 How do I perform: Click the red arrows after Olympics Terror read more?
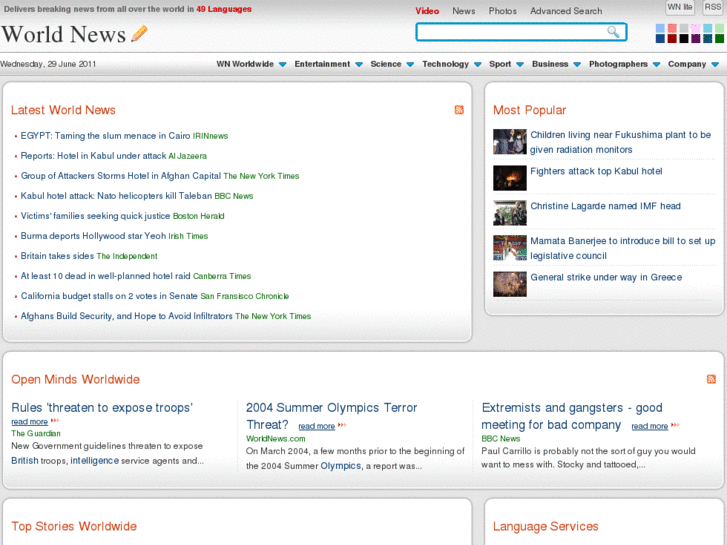point(342,425)
